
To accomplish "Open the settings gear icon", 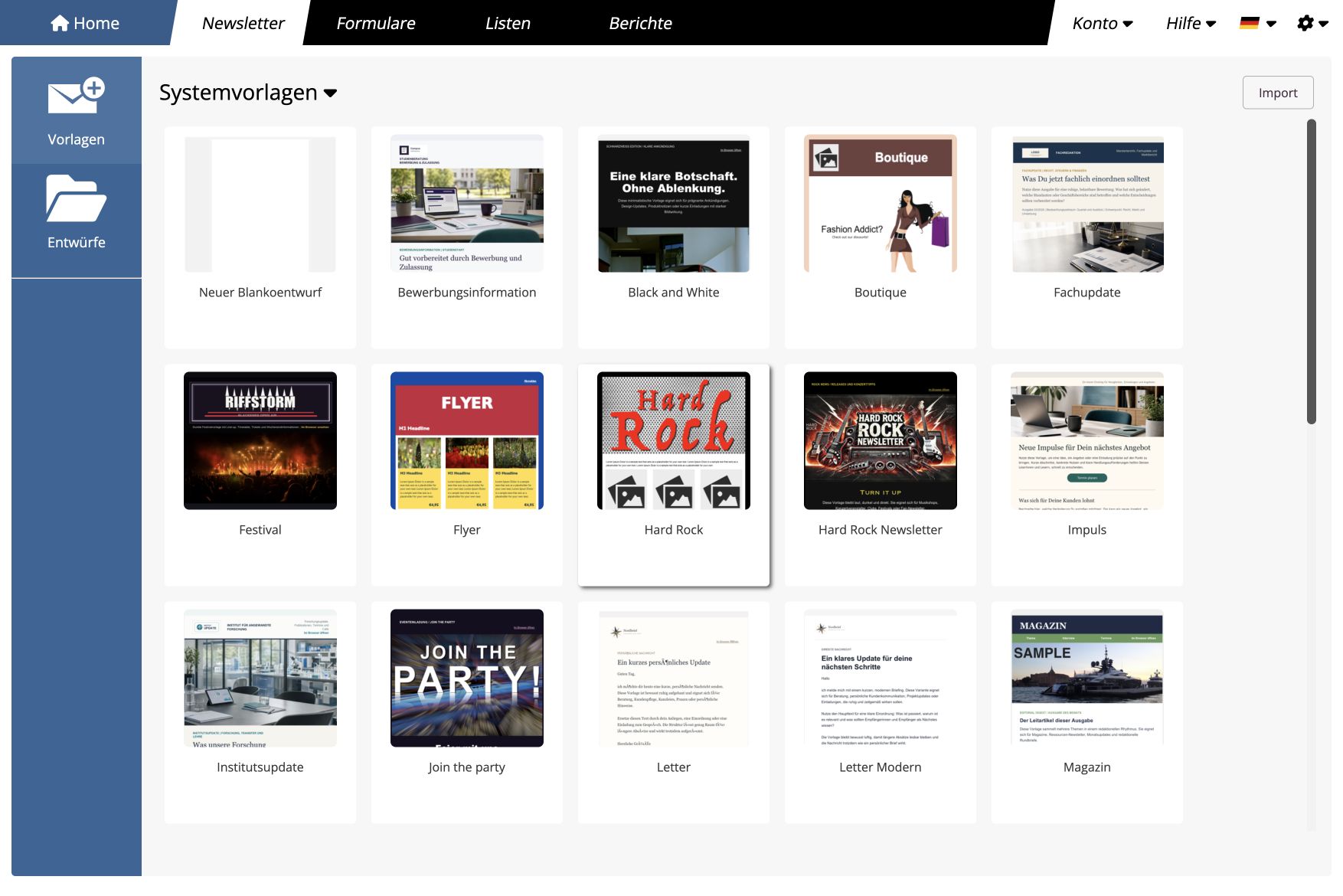I will coord(1305,23).
